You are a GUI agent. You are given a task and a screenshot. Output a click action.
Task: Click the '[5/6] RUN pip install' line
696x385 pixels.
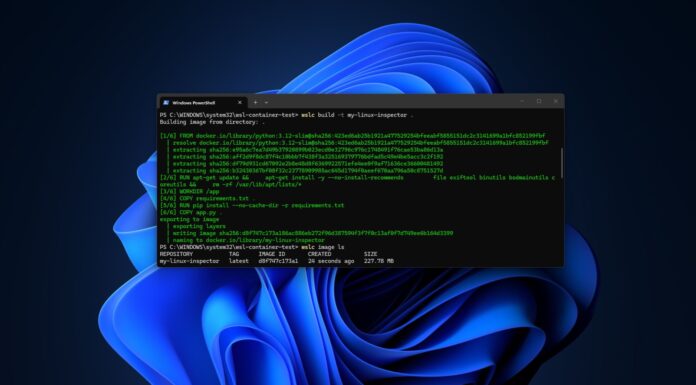point(252,206)
